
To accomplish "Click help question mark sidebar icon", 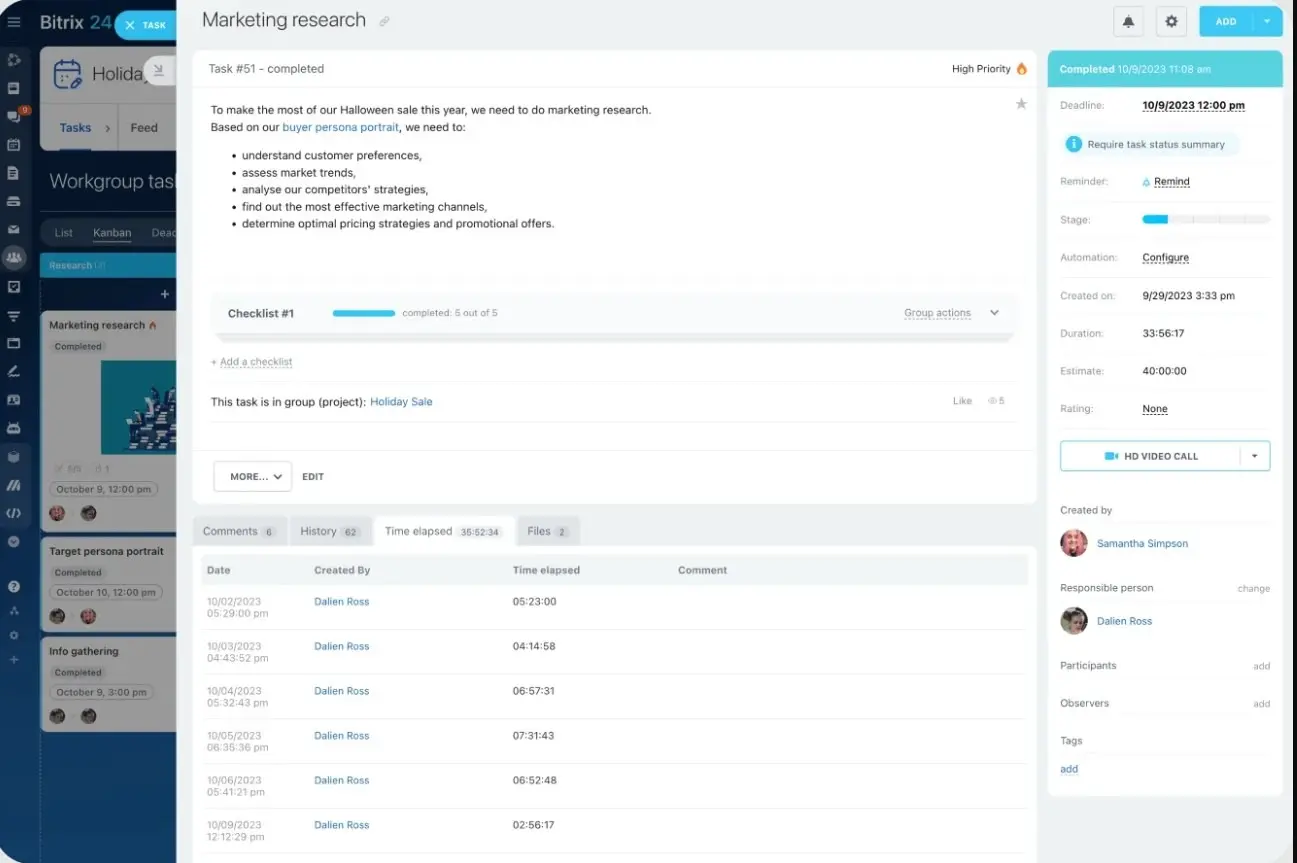I will [14, 587].
